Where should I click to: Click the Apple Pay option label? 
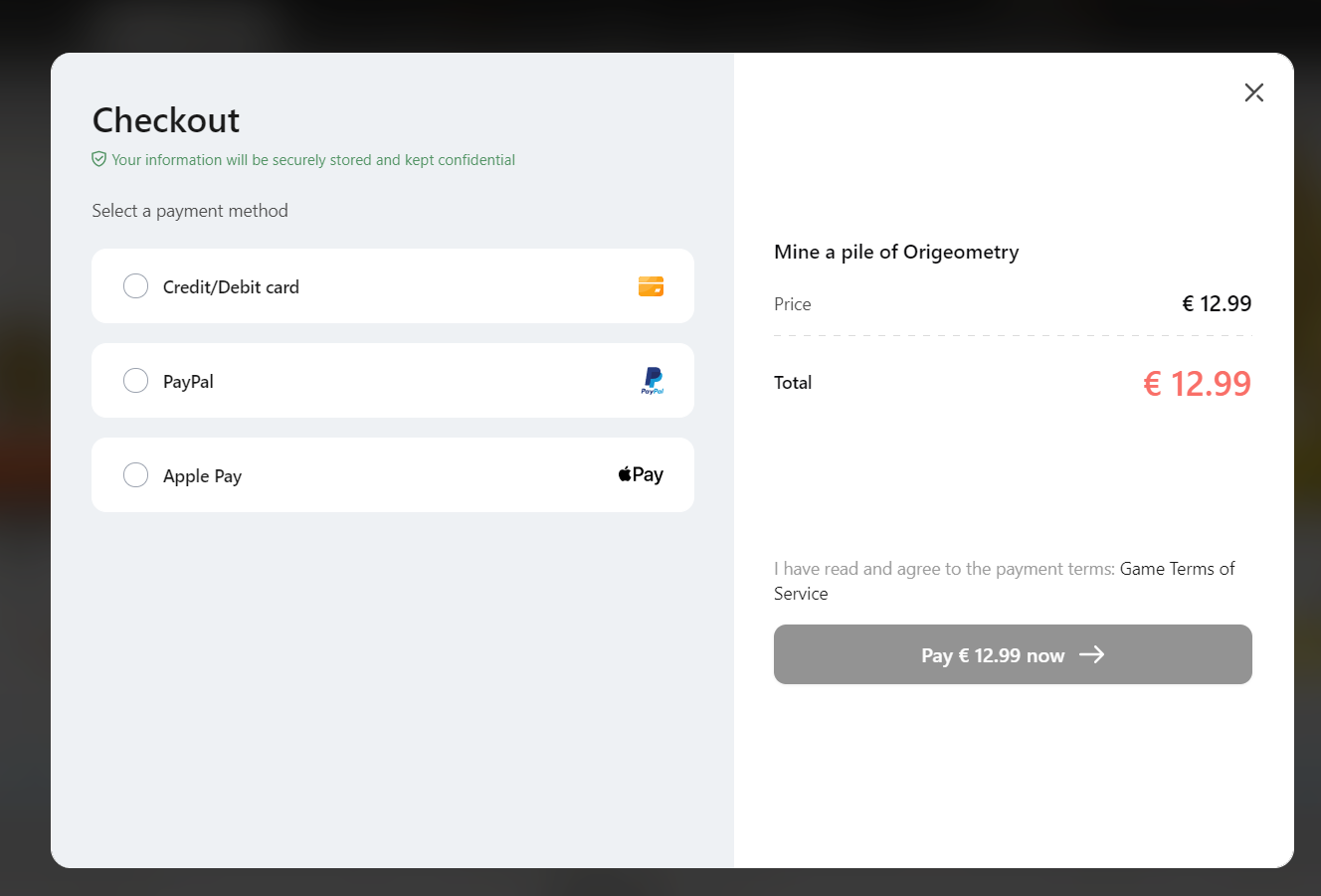pyautogui.click(x=202, y=476)
